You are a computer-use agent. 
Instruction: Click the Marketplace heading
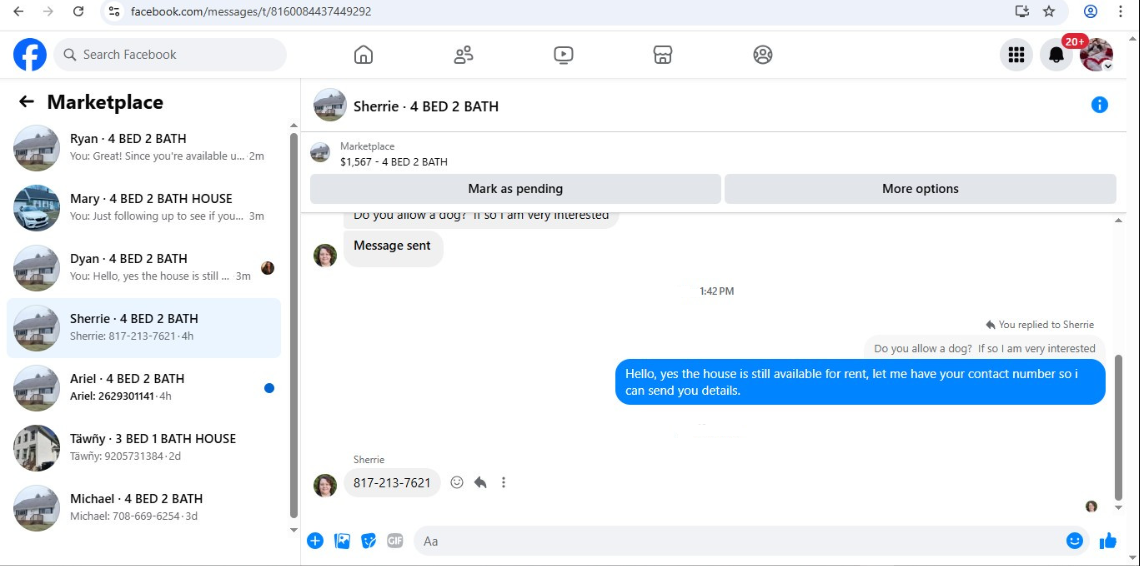click(105, 103)
